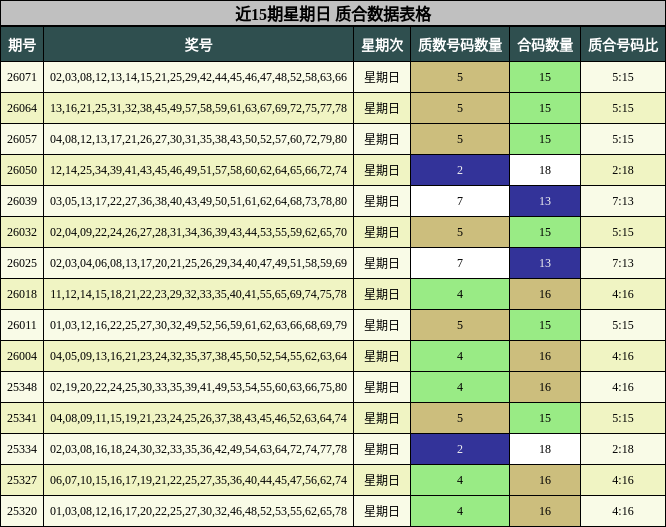
Task: Select the 质合号码比 column header
Action: (623, 45)
